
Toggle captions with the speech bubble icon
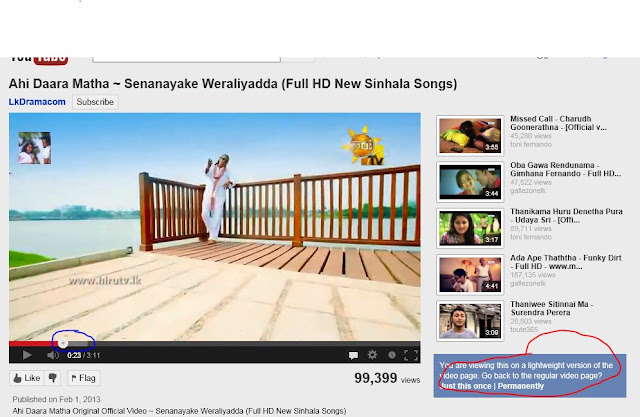coord(353,355)
